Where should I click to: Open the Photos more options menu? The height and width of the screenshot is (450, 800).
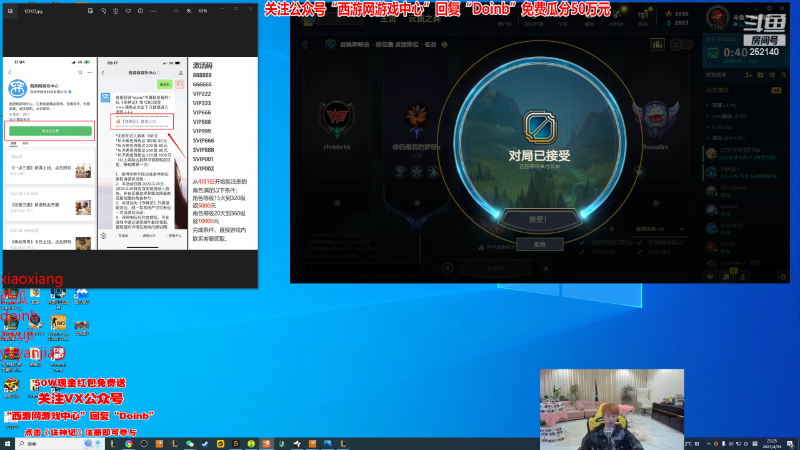click(153, 11)
